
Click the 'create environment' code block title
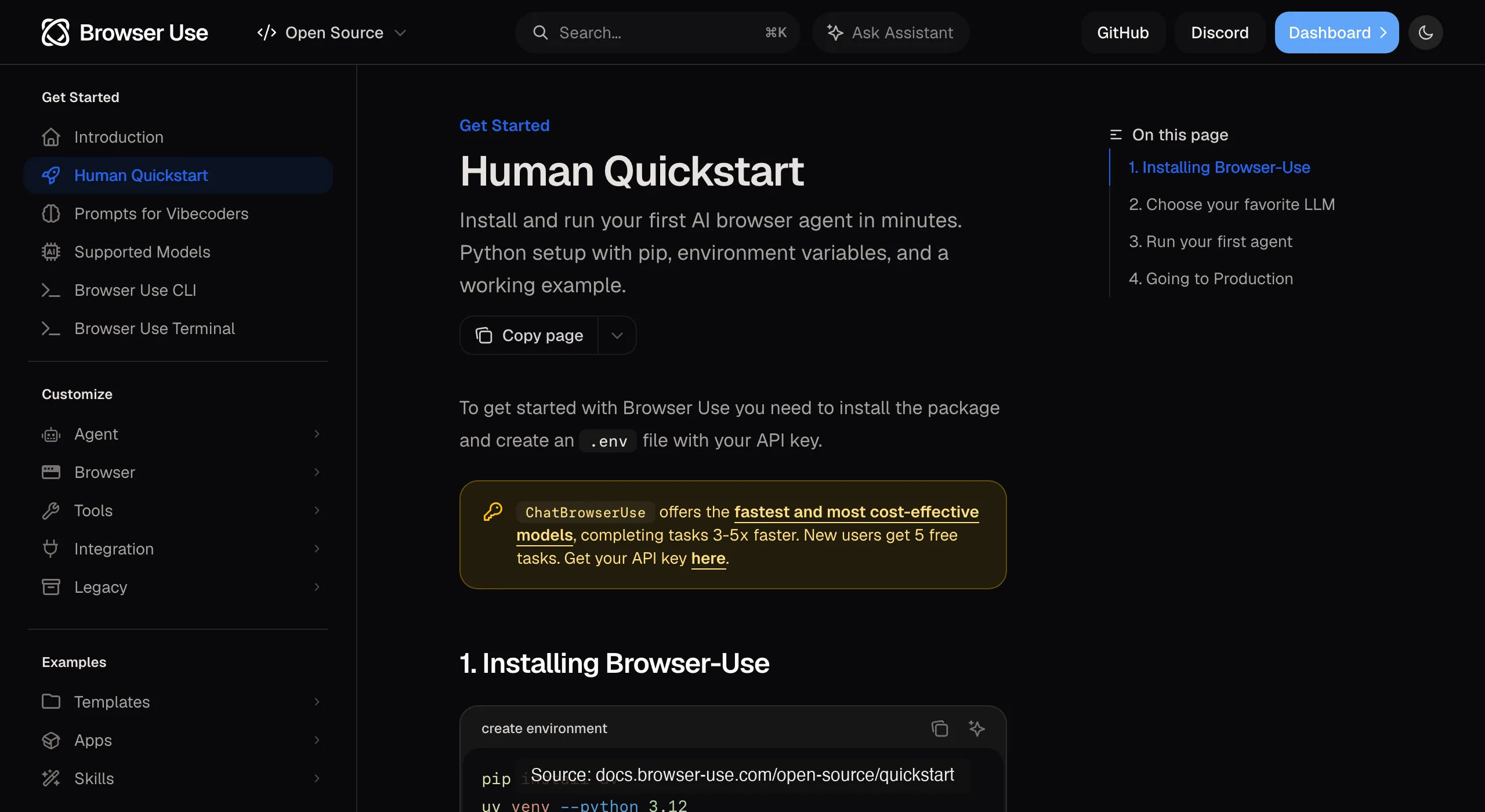tap(544, 728)
